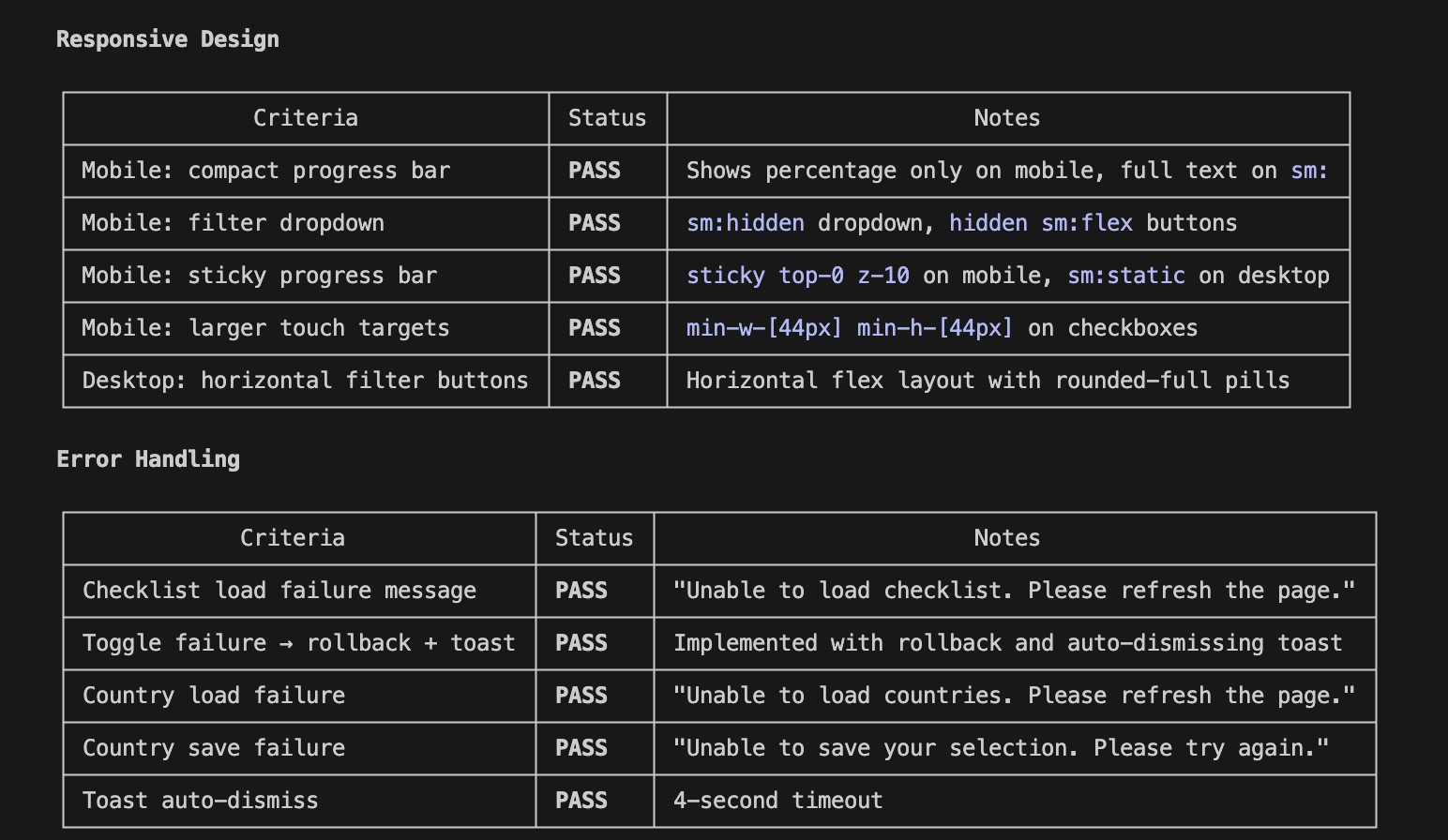Click the Status header in Error Handling table

[594, 538]
